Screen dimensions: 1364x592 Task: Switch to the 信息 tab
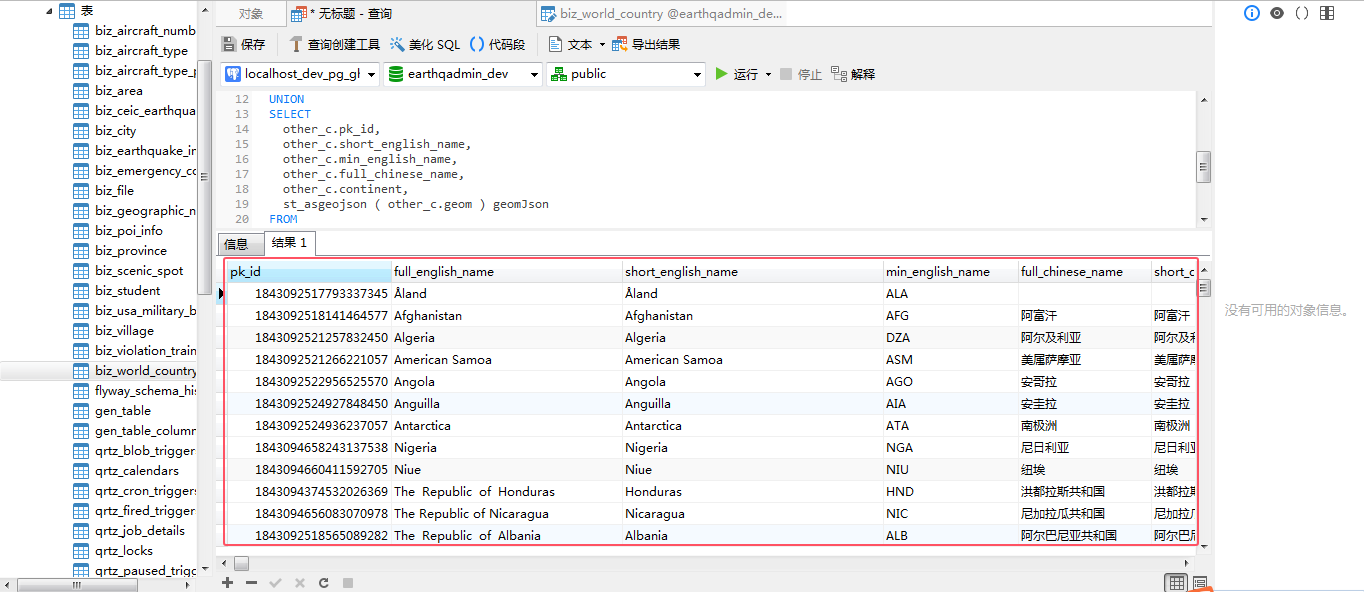[x=237, y=244]
